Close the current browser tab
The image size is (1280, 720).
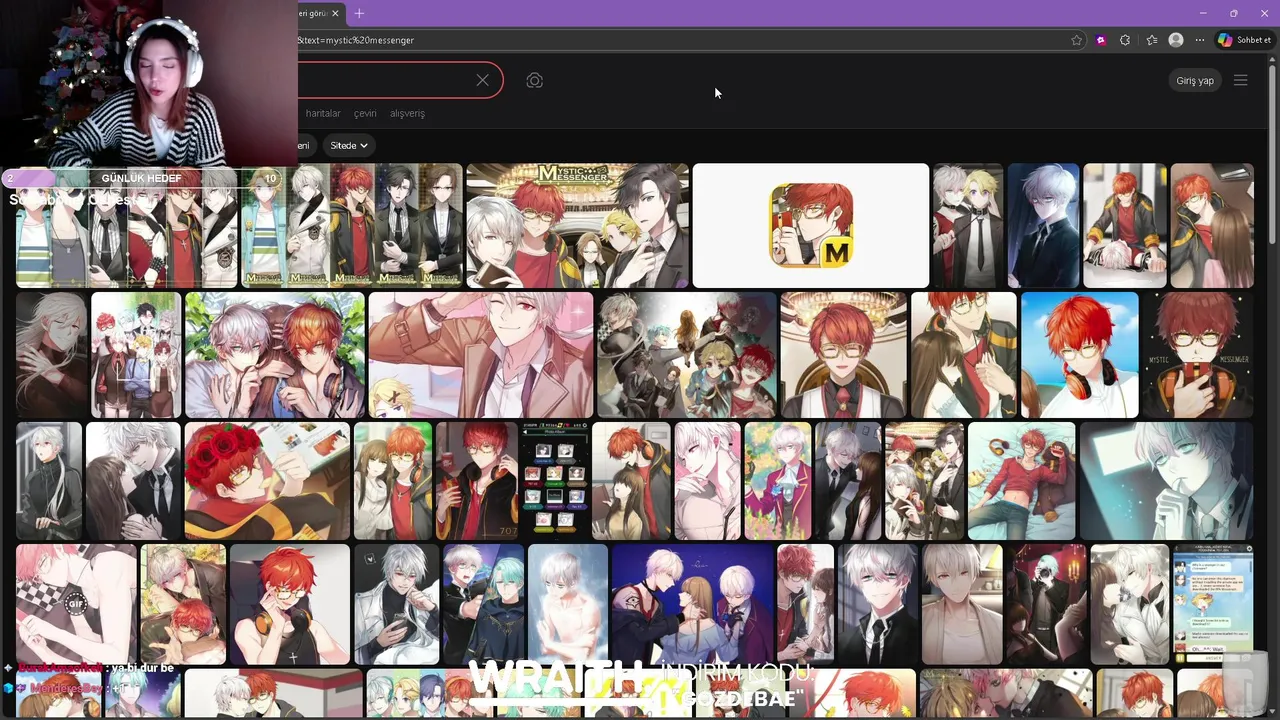[x=336, y=13]
